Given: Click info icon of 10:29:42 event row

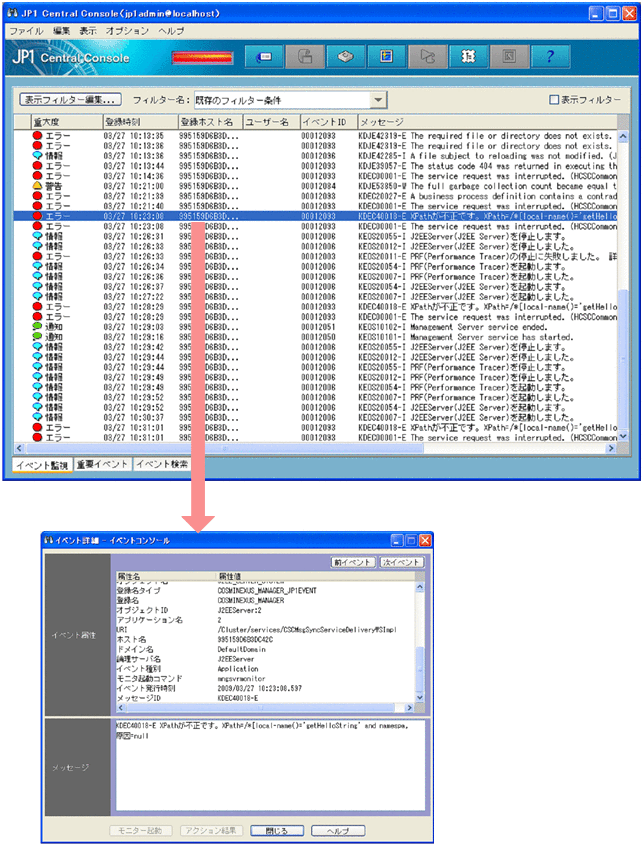Looking at the screenshot, I should pos(37,347).
